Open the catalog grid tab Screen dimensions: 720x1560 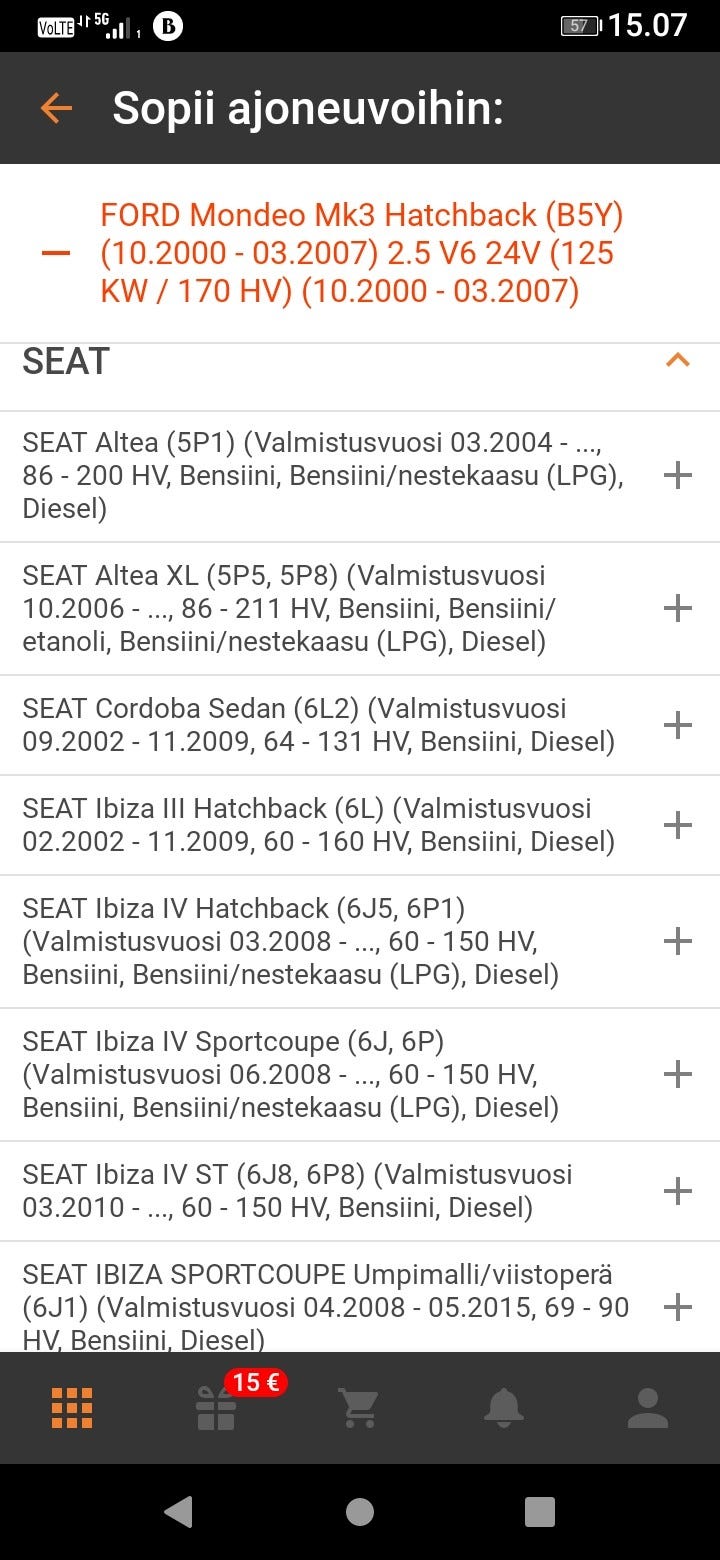click(x=72, y=1408)
